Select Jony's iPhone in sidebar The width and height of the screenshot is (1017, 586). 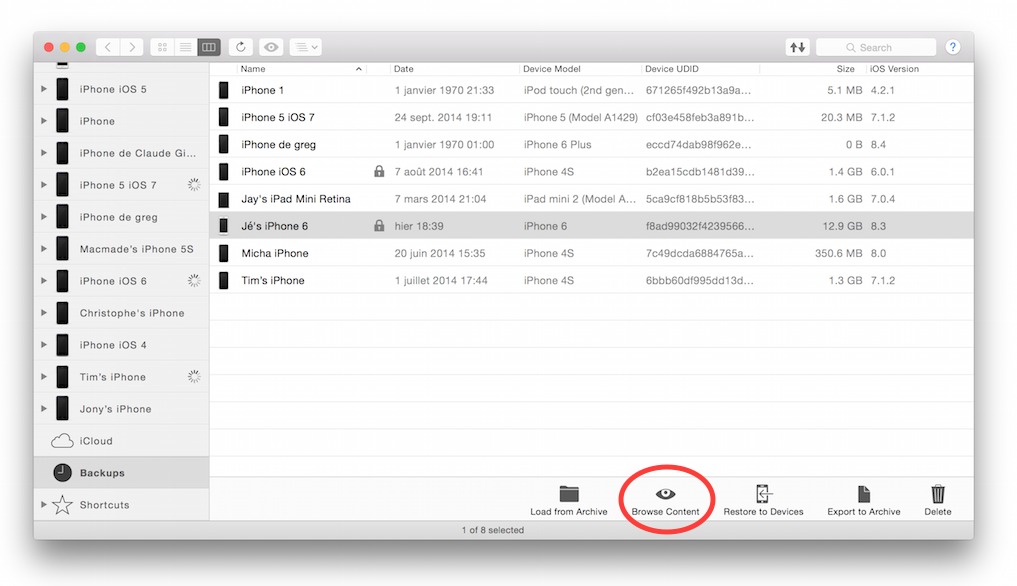click(x=122, y=409)
